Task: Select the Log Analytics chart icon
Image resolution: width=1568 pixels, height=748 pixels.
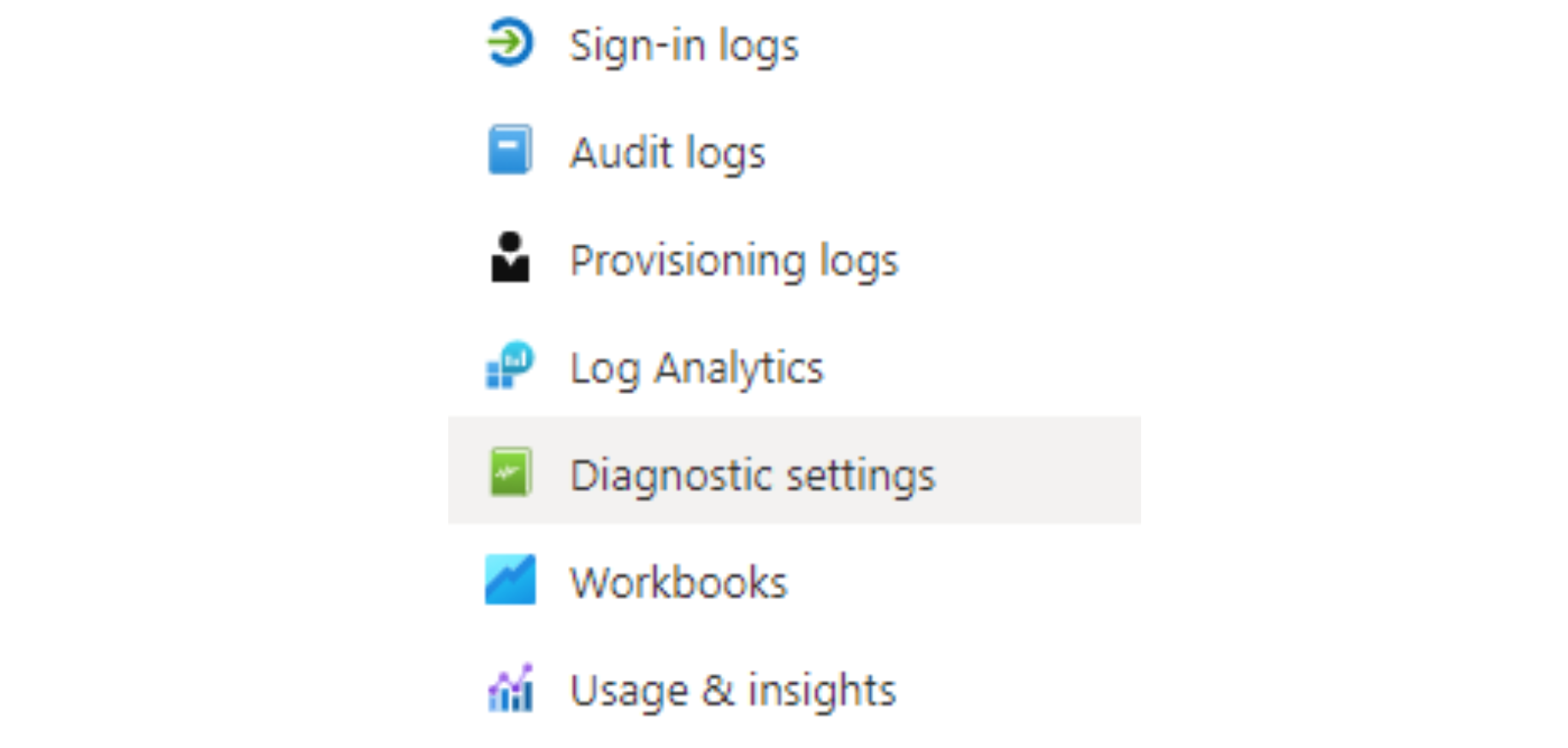Action: pyautogui.click(x=510, y=367)
